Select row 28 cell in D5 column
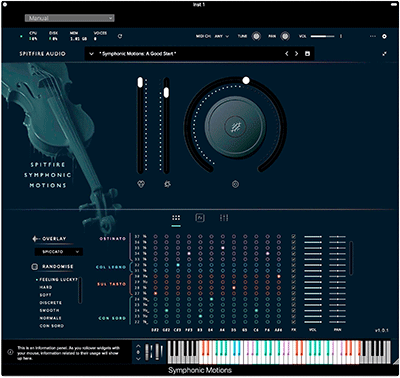This screenshot has height=378, width=400. (x=234, y=288)
